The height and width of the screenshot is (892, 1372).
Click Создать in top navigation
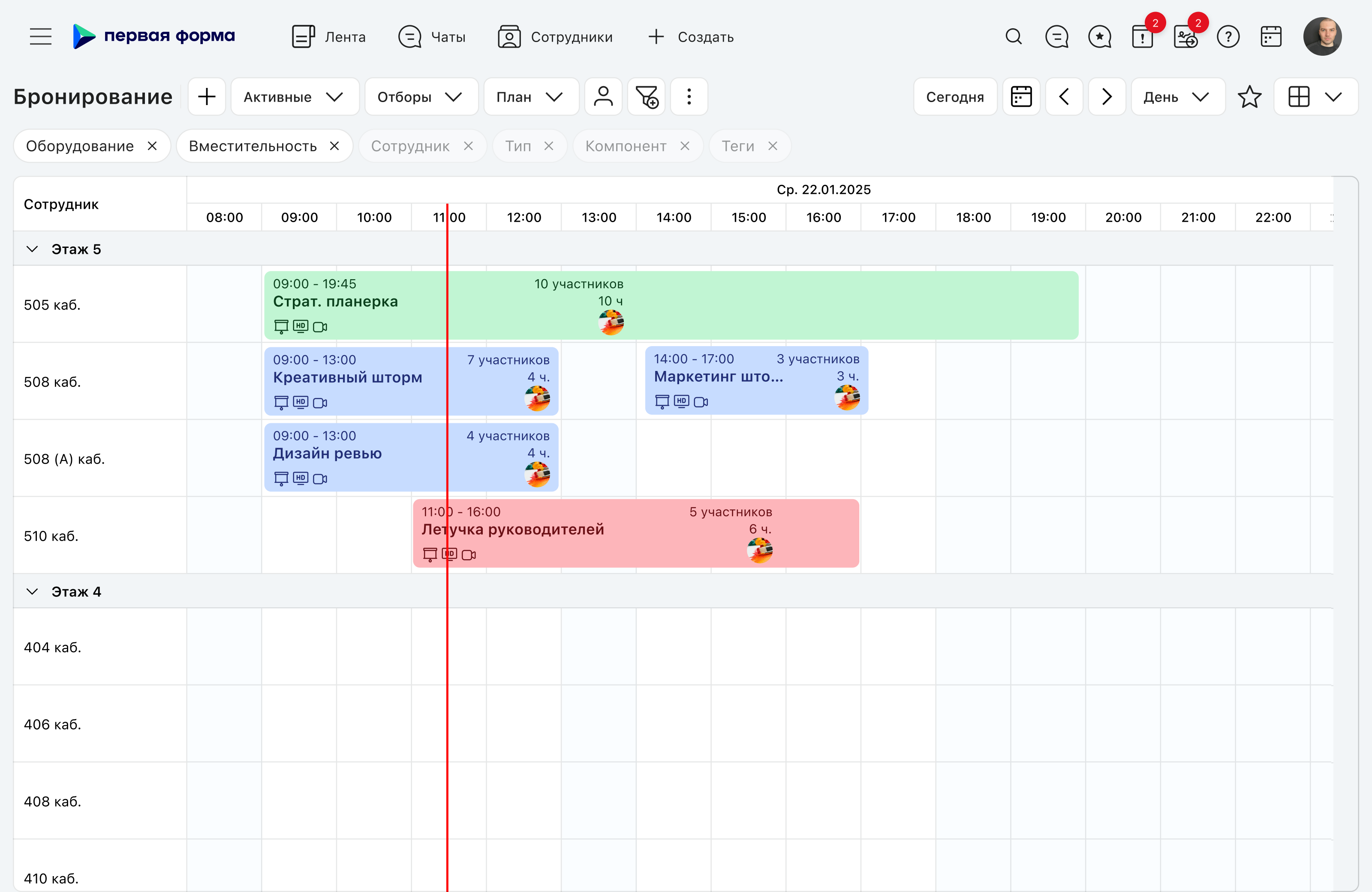point(691,37)
